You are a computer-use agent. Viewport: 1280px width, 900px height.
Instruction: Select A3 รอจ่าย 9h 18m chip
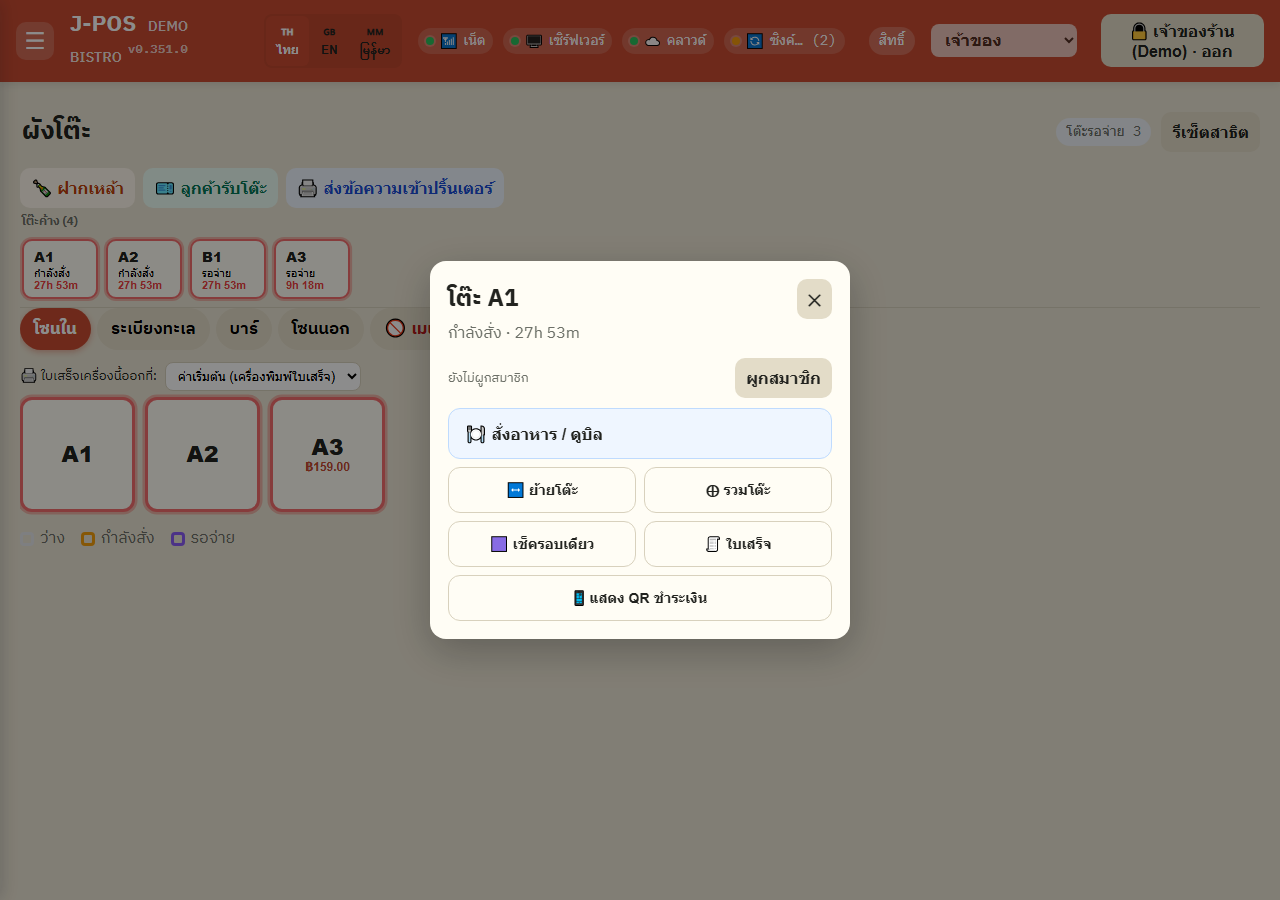pyautogui.click(x=312, y=269)
